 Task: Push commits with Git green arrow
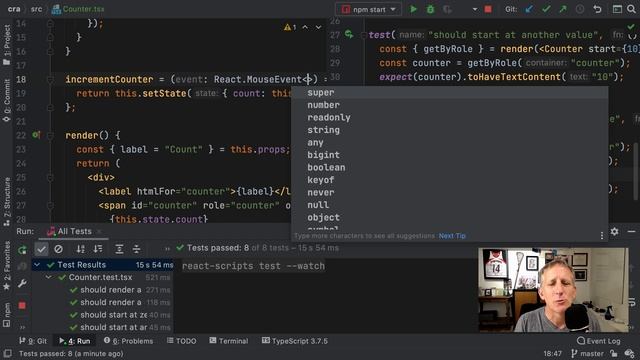pos(563,9)
